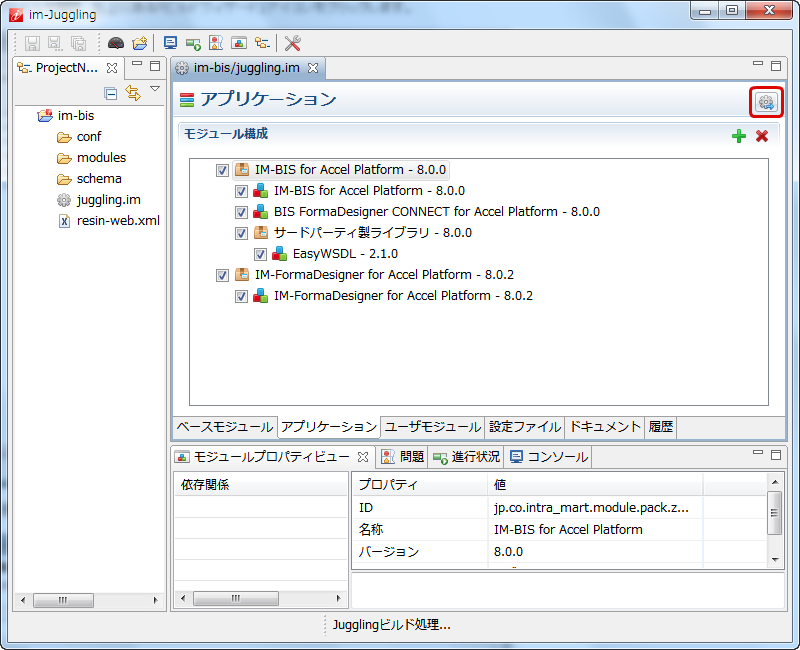
Task: Click the Save All toolbar icon
Action: tap(79, 43)
